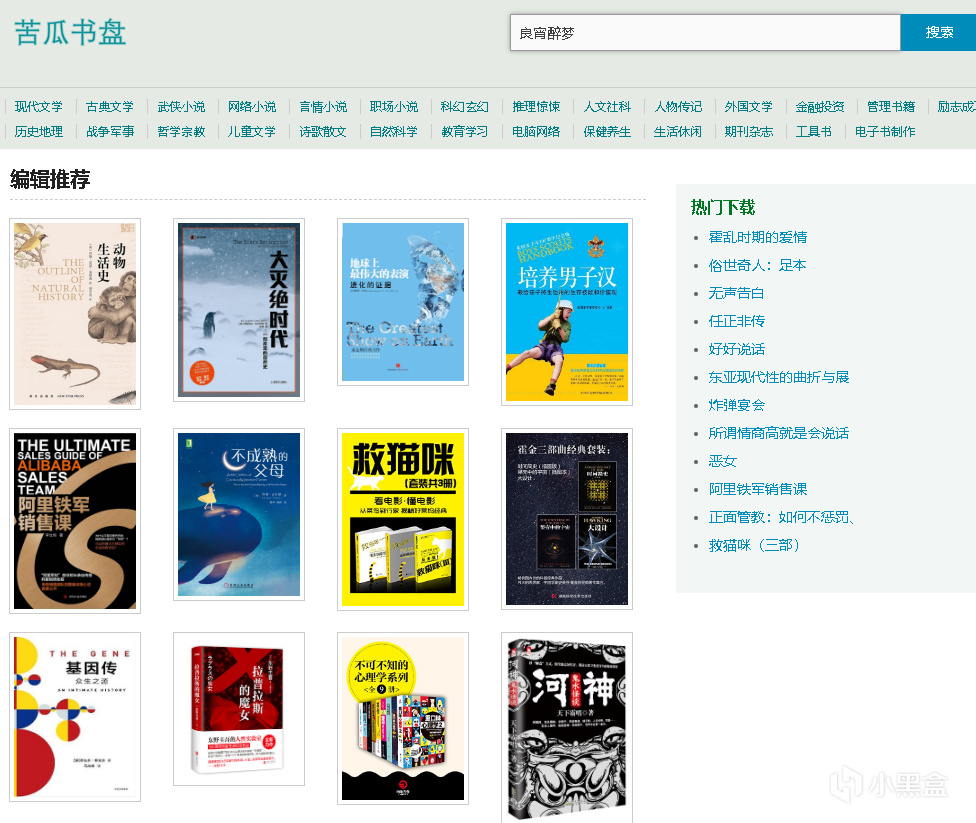Open the 河神 book cover
The image size is (976, 823).
[x=567, y=728]
